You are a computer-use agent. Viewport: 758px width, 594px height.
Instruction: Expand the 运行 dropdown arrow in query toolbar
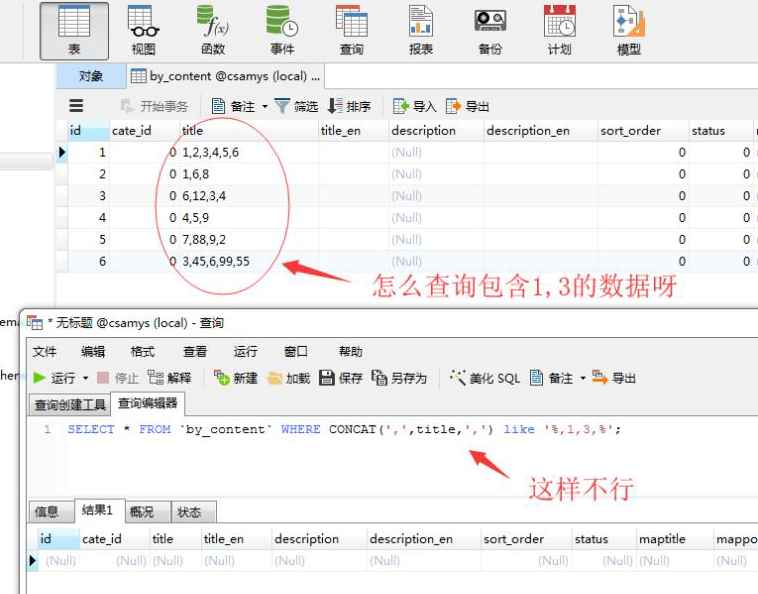pyautogui.click(x=86, y=377)
